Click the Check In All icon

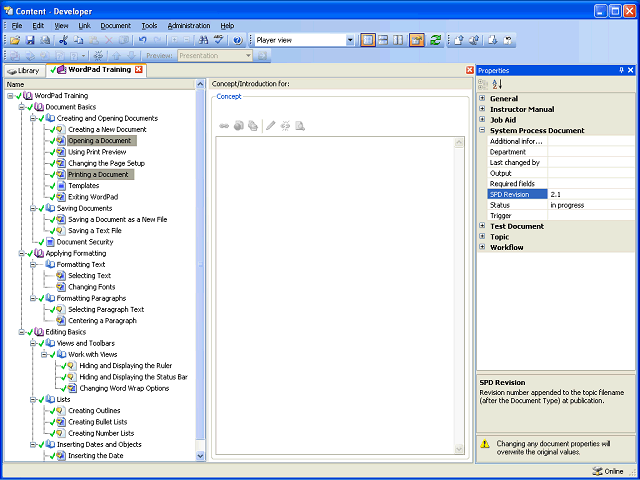[474, 40]
